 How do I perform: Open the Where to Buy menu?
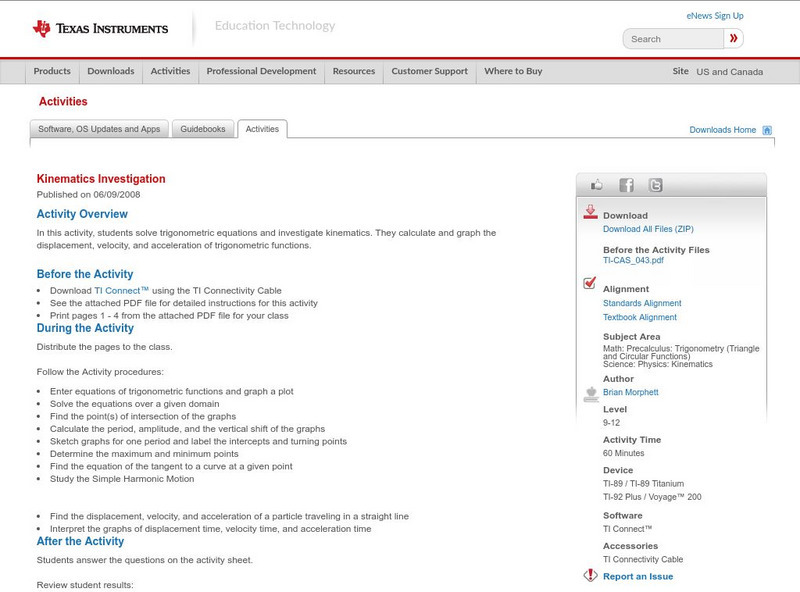tap(513, 71)
